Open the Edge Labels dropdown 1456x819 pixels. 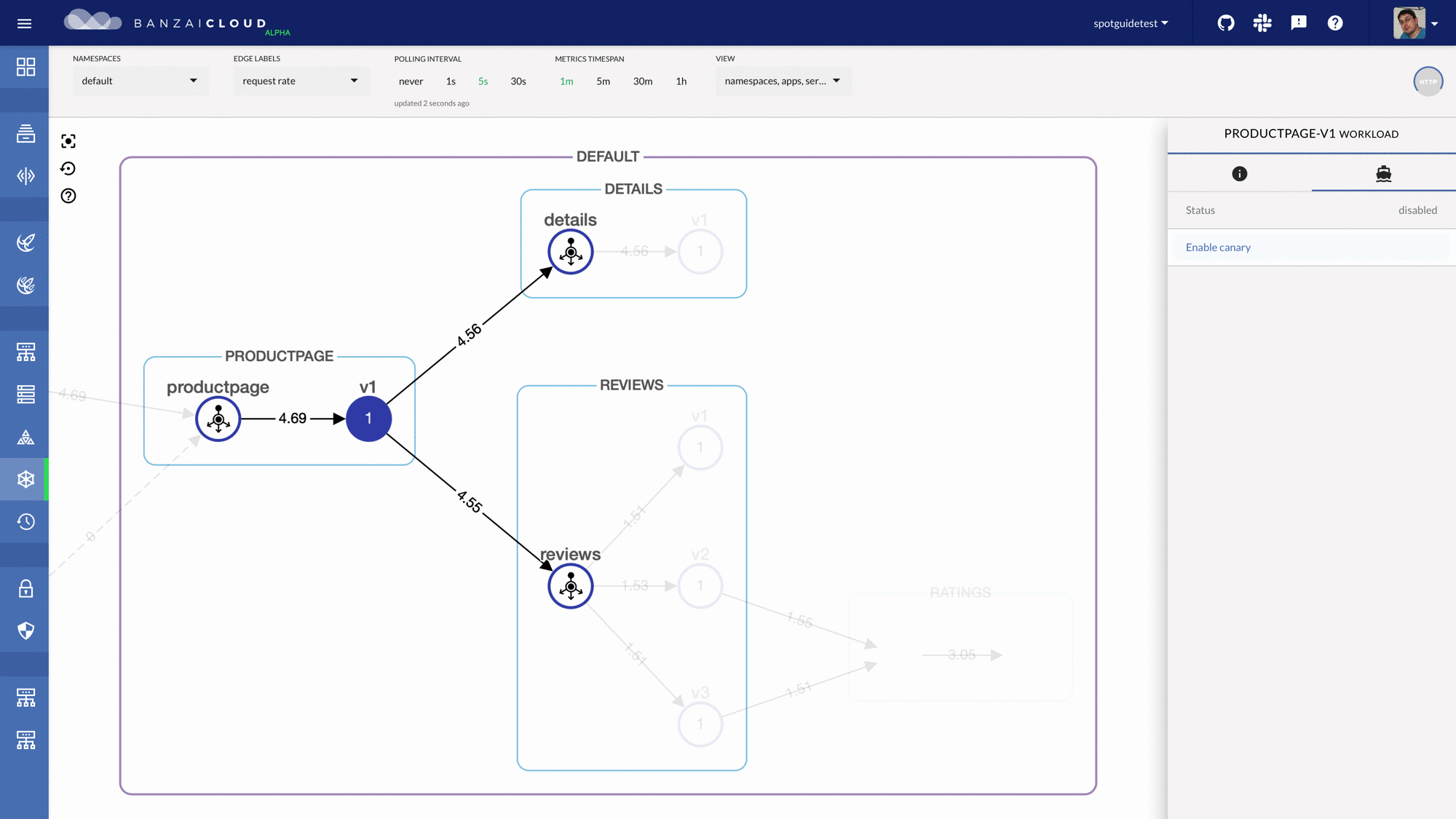pyautogui.click(x=301, y=81)
